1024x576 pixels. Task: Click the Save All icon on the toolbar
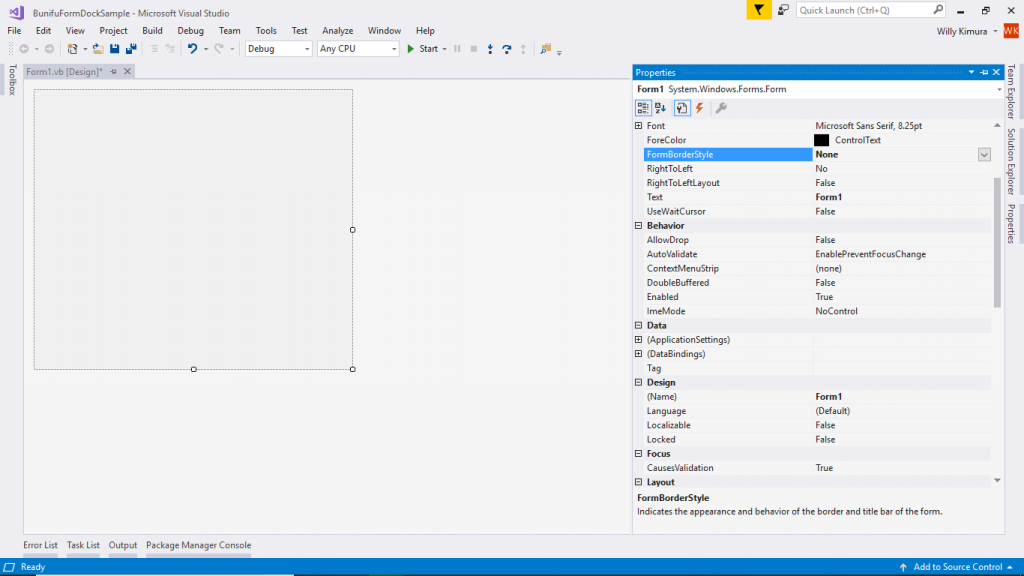point(132,48)
